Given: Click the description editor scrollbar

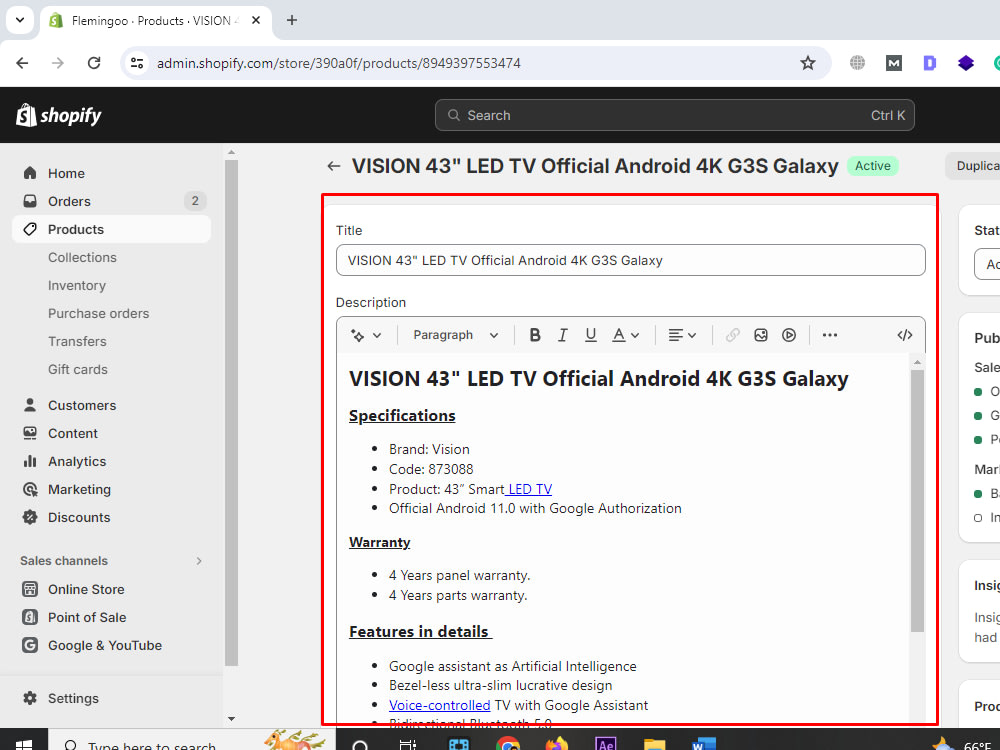Looking at the screenshot, I should pos(917,501).
